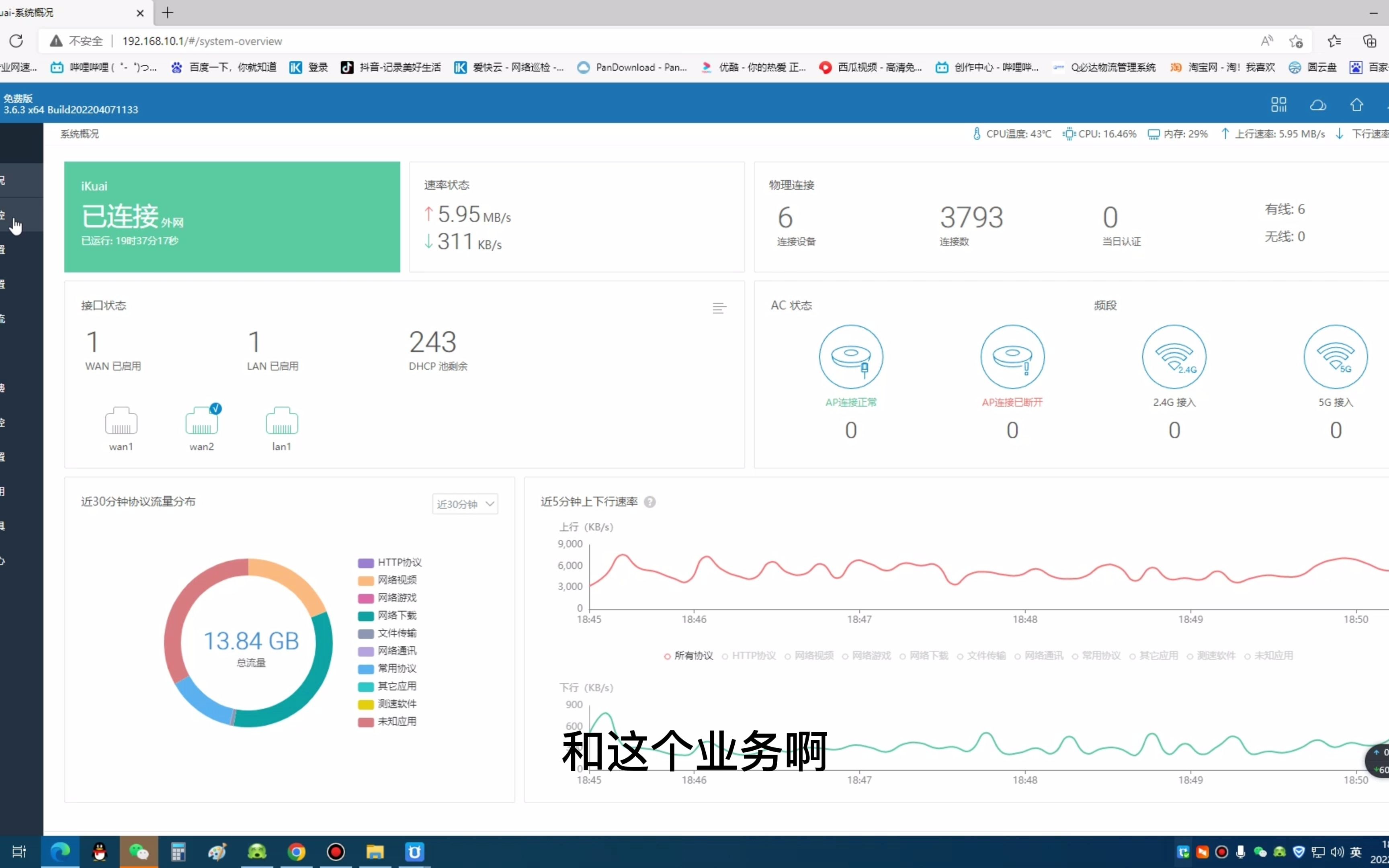This screenshot has height=868, width=1389.
Task: Click the browser address bar URL
Action: pos(202,41)
